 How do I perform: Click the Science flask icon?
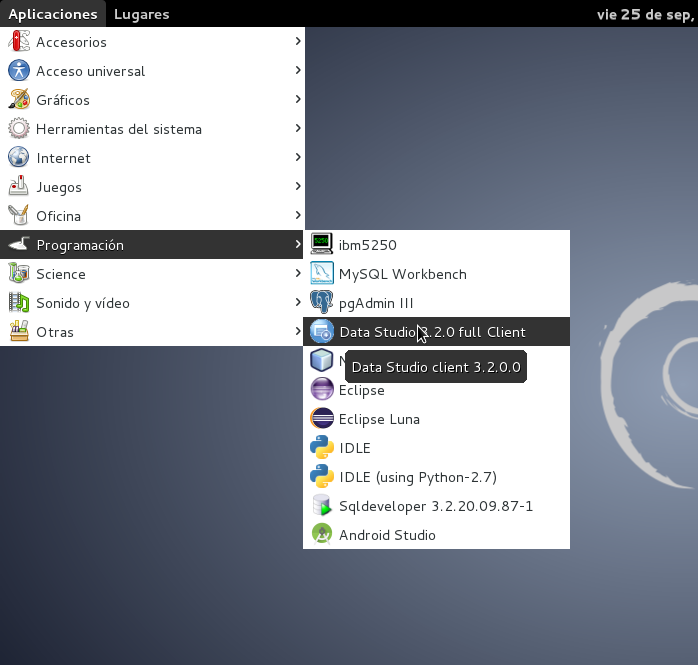click(19, 273)
